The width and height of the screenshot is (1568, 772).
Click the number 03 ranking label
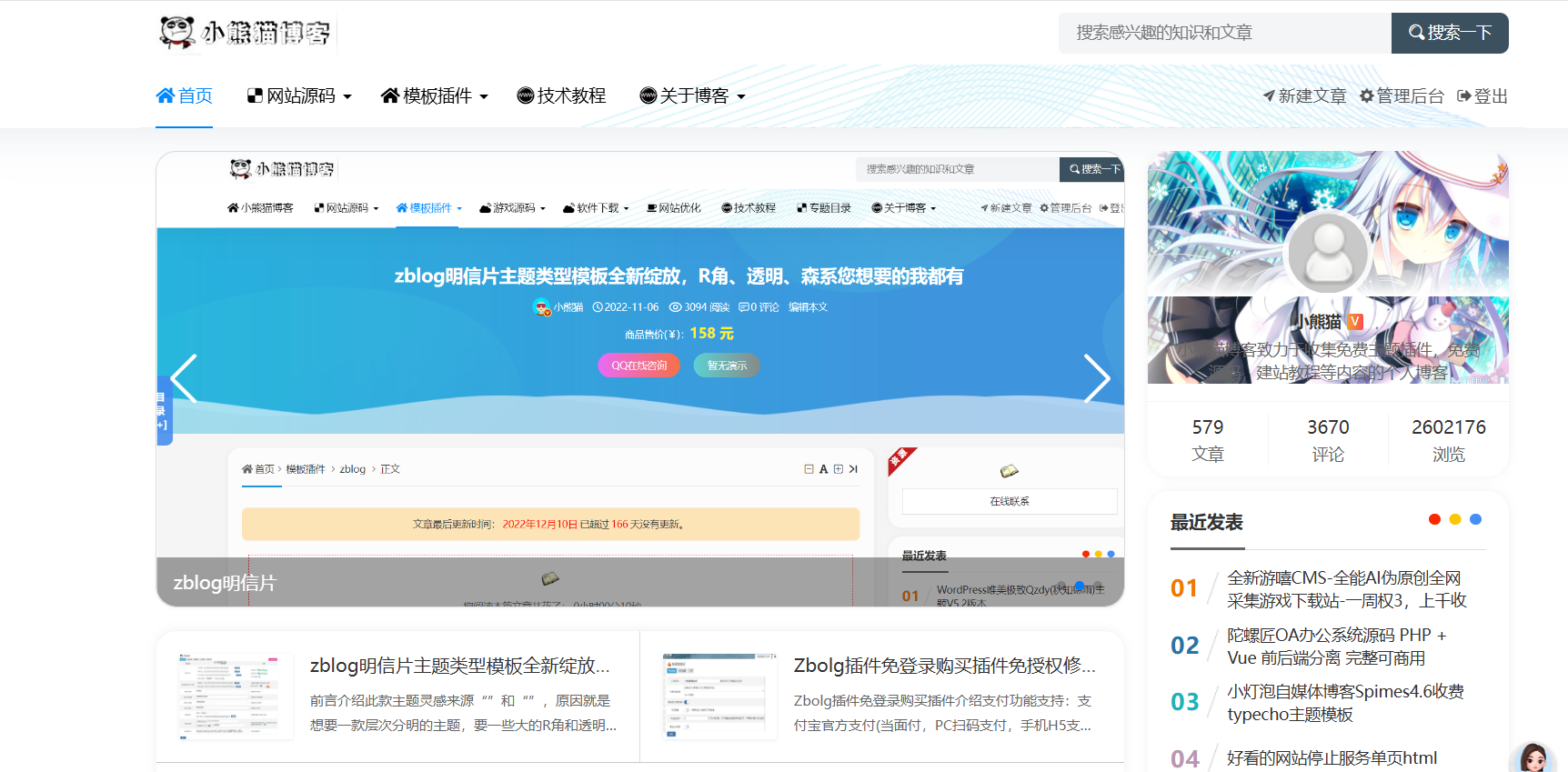point(1184,702)
